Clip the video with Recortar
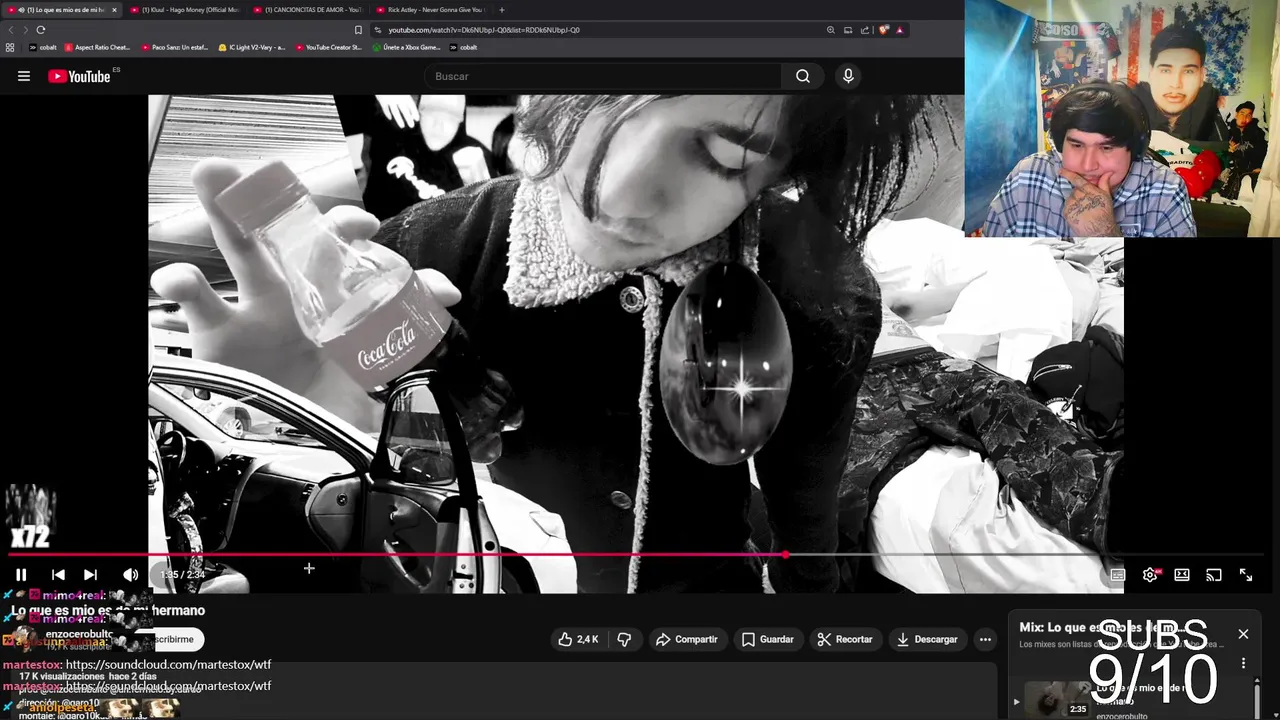The height and width of the screenshot is (720, 1280). [845, 639]
